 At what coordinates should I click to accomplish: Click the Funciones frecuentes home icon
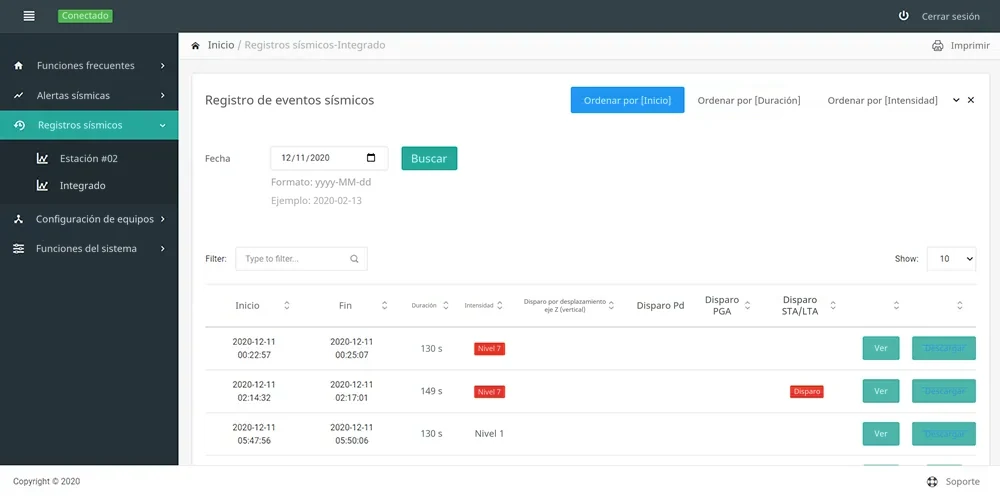coord(18,66)
